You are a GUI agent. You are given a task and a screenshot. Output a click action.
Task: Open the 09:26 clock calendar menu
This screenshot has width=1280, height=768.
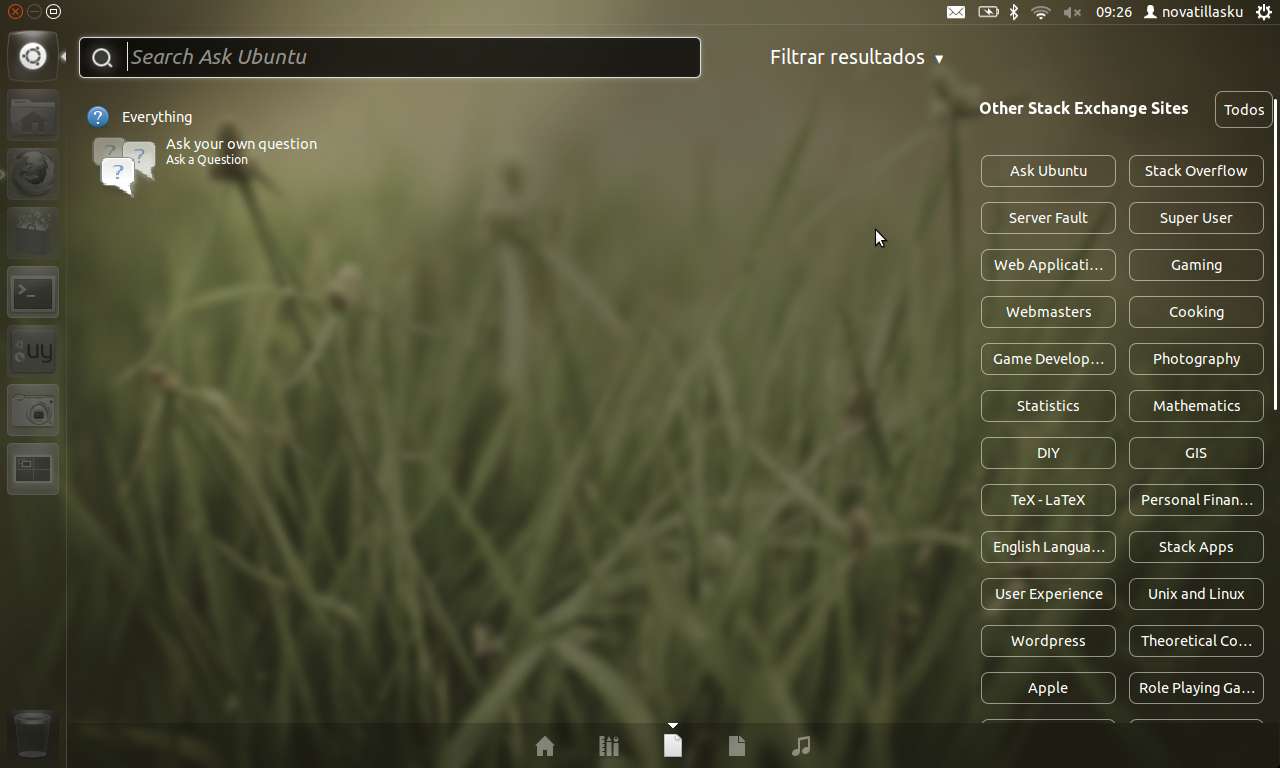(1113, 12)
